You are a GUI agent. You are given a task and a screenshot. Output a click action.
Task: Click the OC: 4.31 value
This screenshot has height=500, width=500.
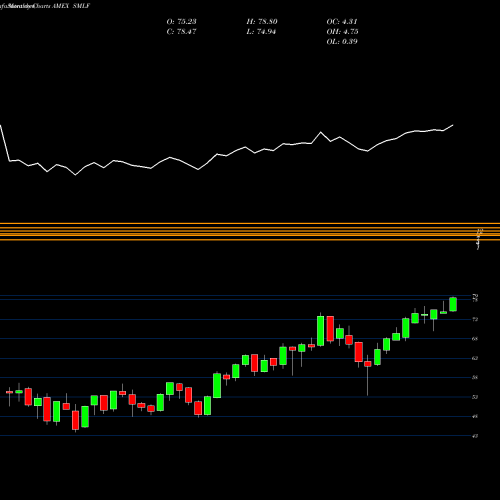(x=342, y=22)
